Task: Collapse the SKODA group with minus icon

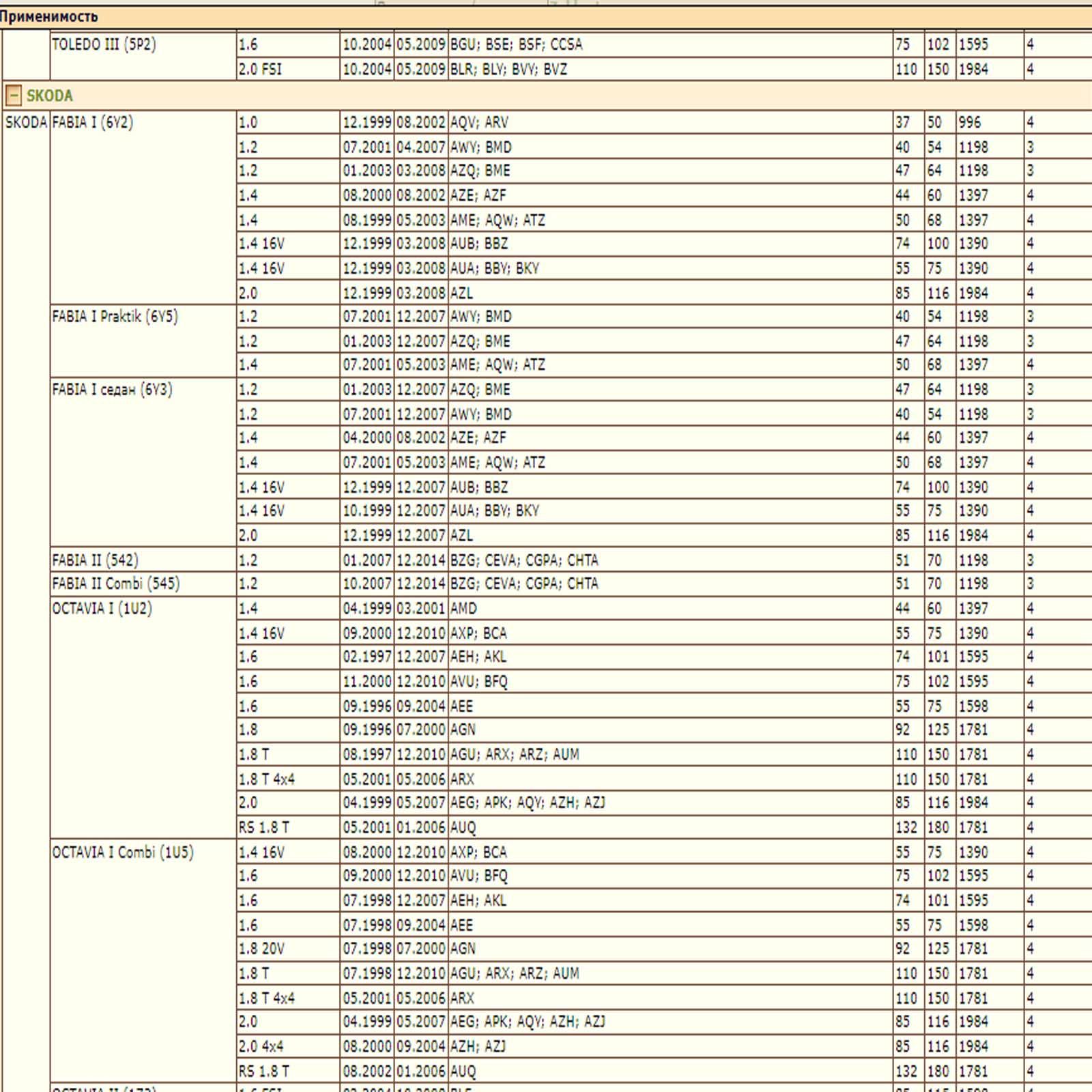Action: (14, 96)
